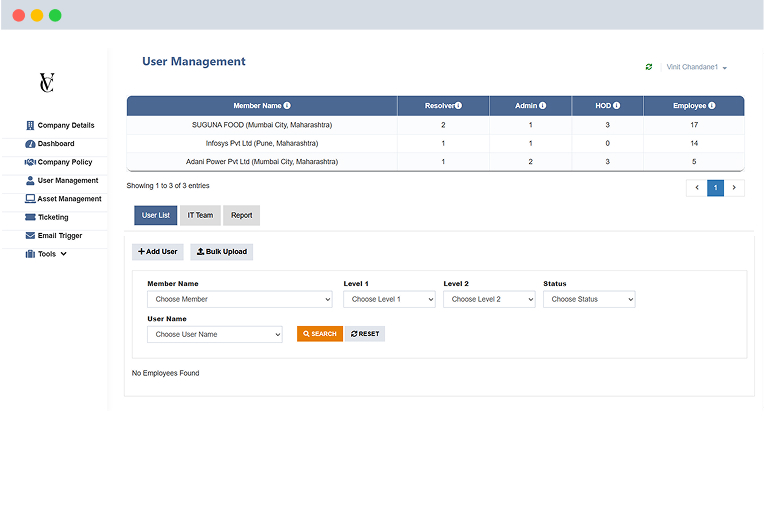Click the VC logo in the sidebar

click(46, 82)
